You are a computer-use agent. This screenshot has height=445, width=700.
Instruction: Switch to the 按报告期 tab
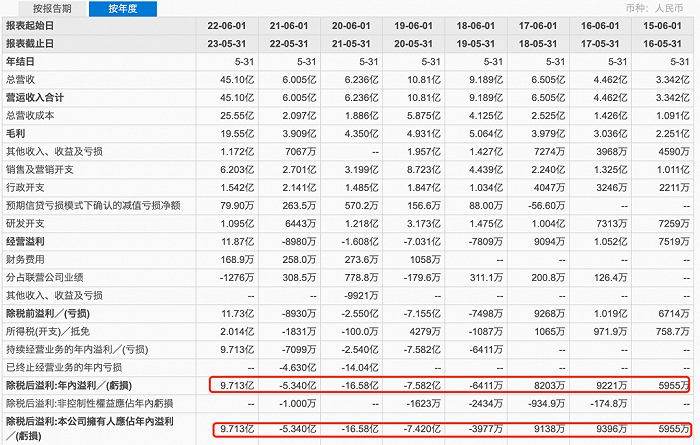52,8
